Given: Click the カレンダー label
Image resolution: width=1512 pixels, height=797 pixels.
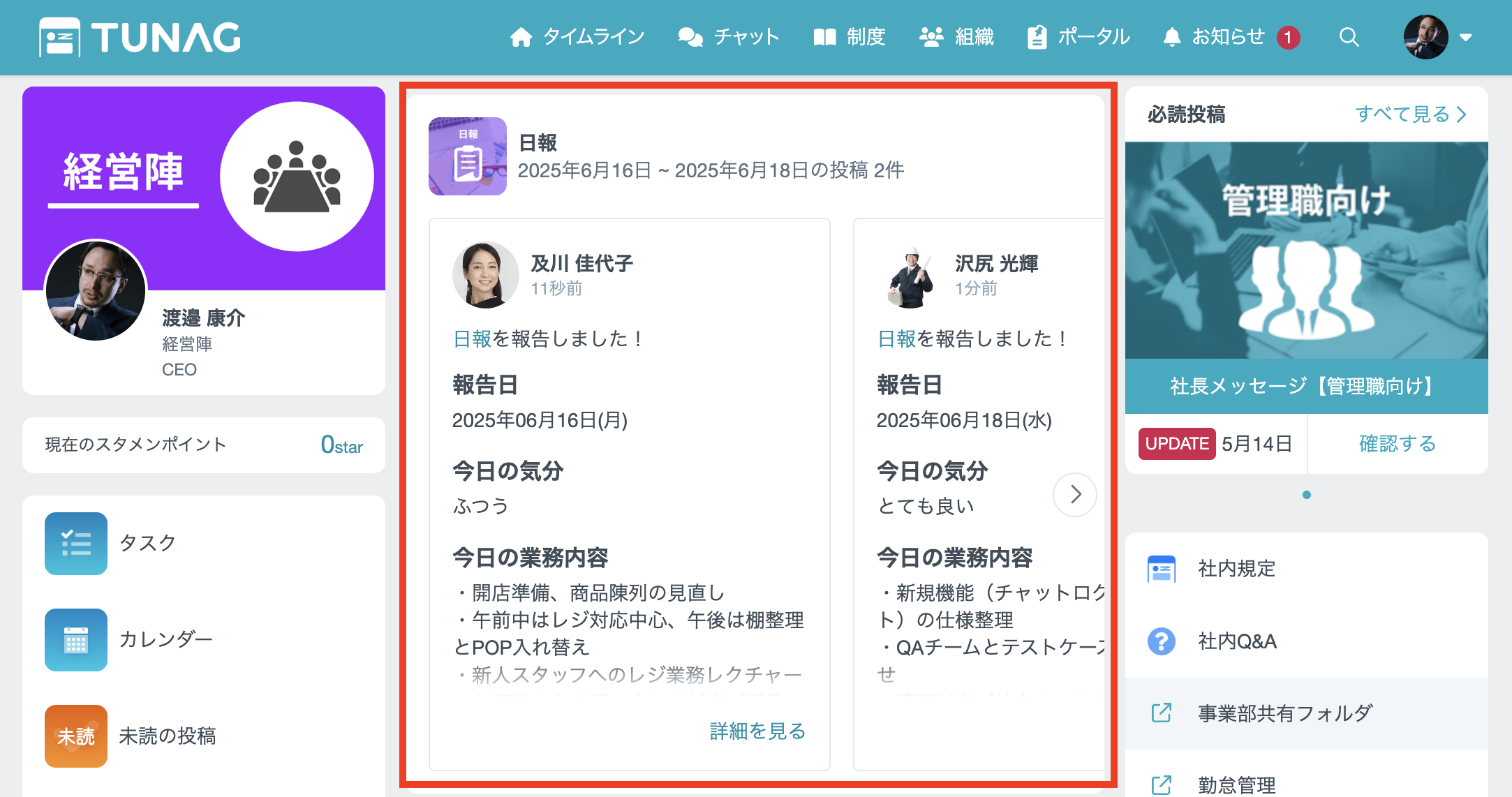Looking at the screenshot, I should coord(165,639).
